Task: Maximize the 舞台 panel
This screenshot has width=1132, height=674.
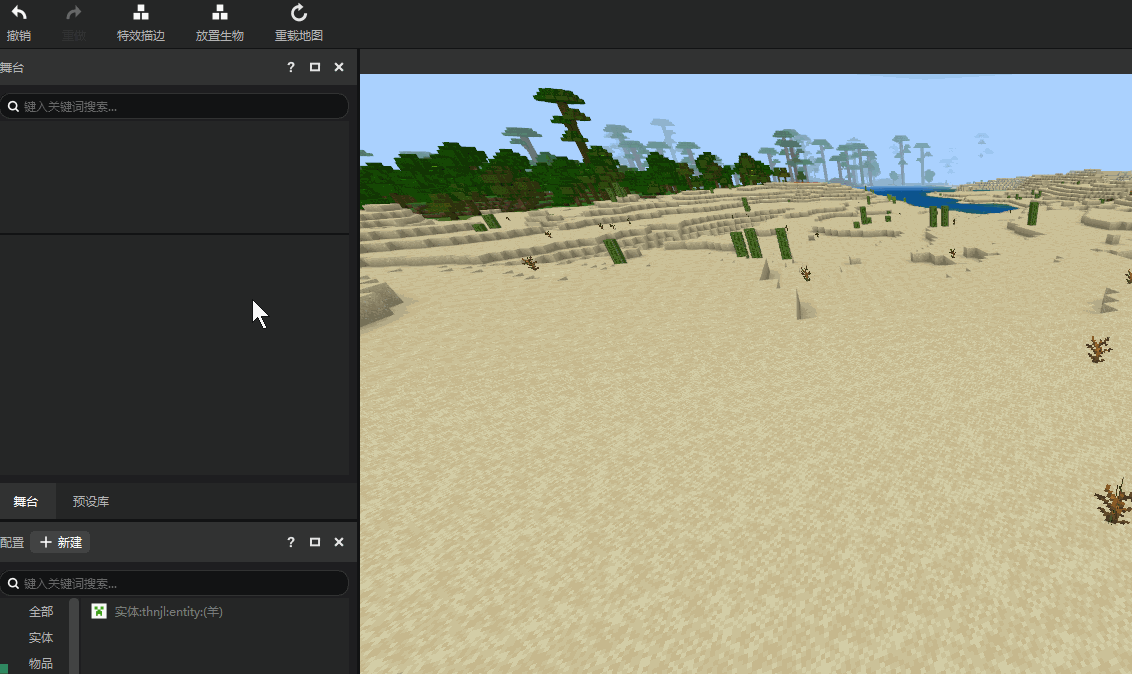Action: (315, 67)
